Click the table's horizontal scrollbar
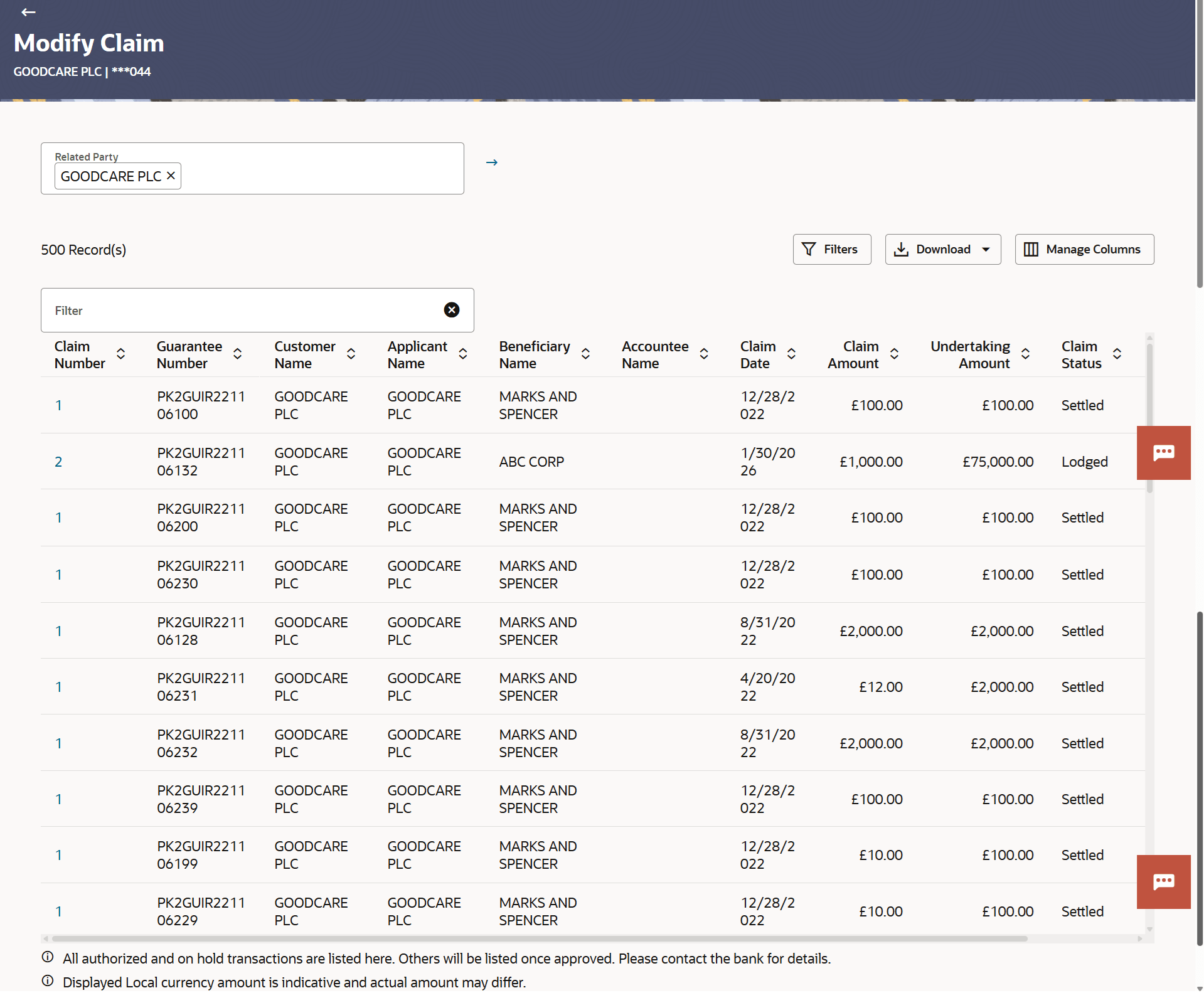This screenshot has width=1204, height=993. [x=540, y=938]
